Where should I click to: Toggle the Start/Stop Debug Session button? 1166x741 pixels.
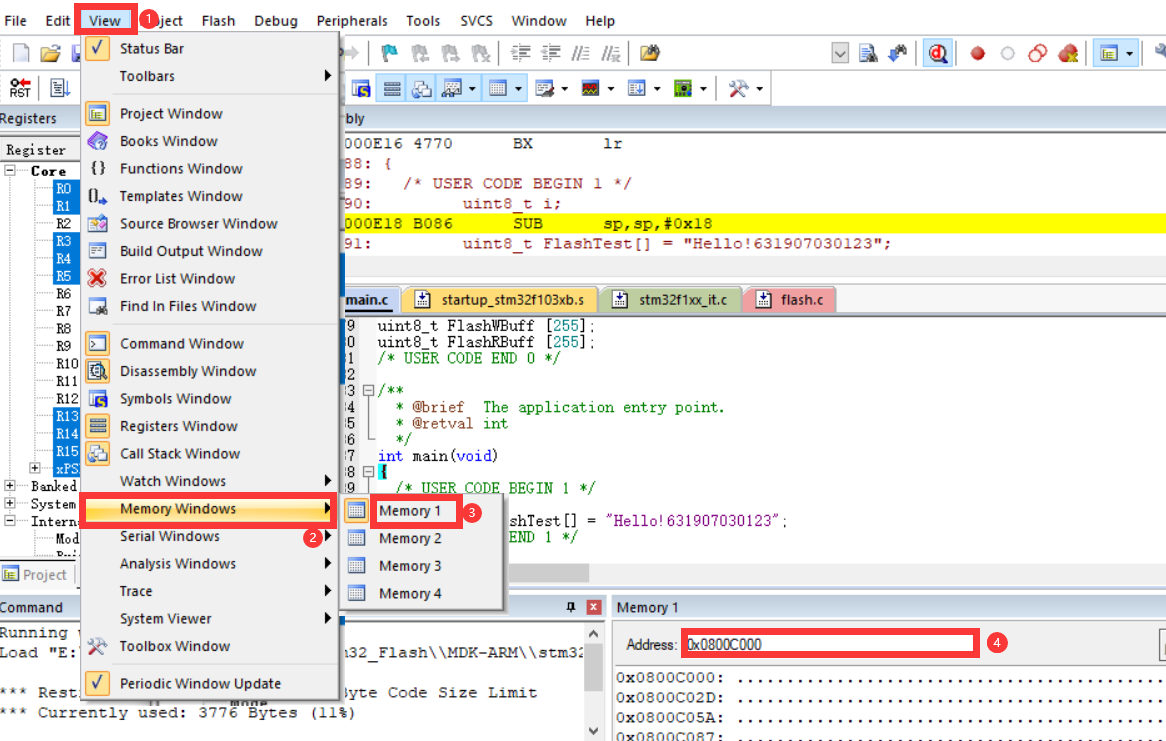[938, 53]
